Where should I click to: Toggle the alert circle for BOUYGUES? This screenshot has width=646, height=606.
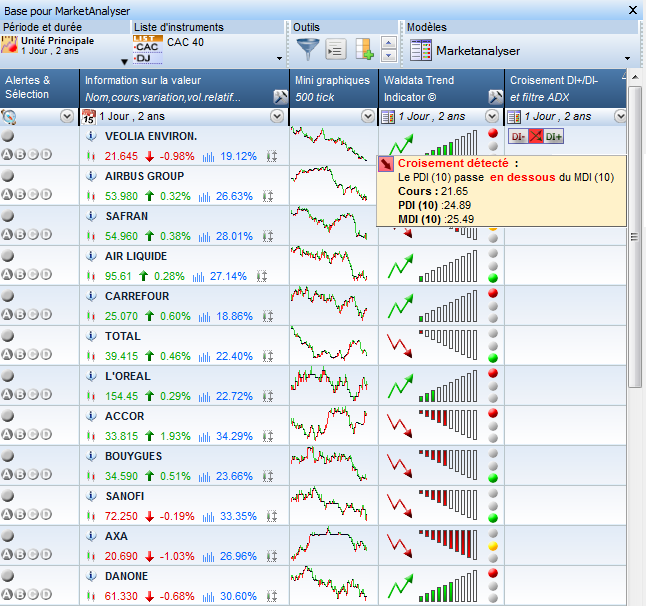[x=7, y=456]
